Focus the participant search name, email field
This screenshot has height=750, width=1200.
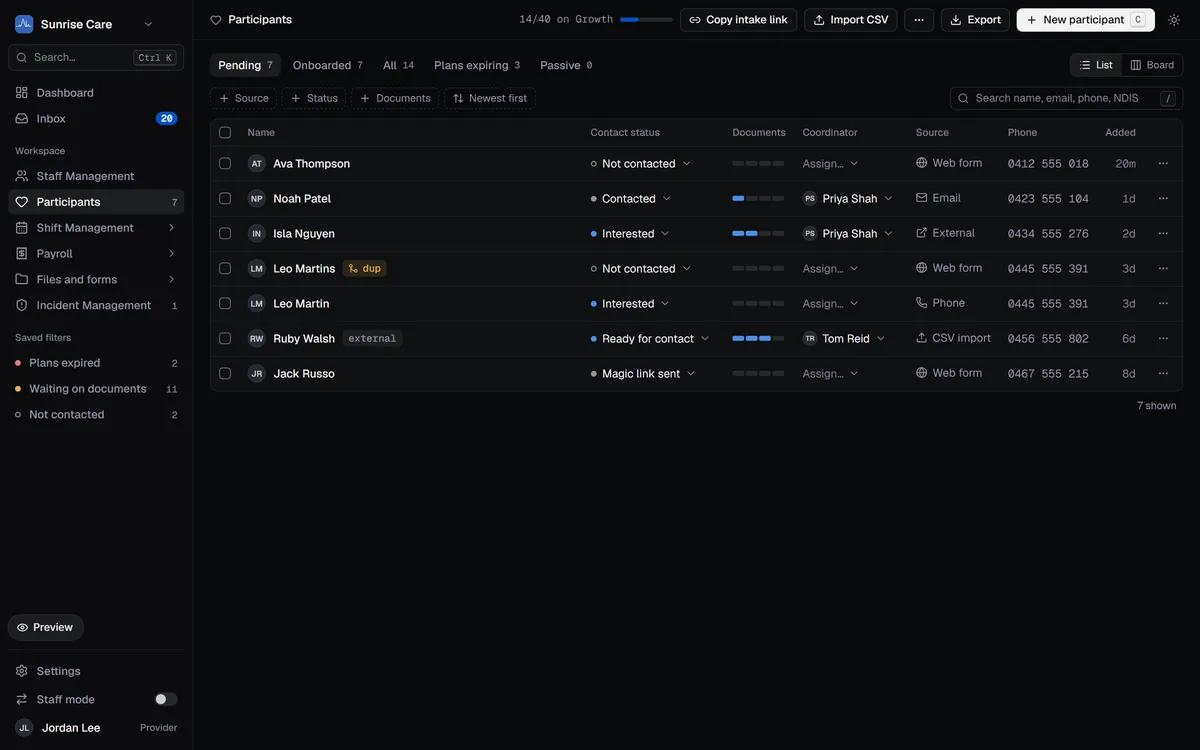point(1066,98)
